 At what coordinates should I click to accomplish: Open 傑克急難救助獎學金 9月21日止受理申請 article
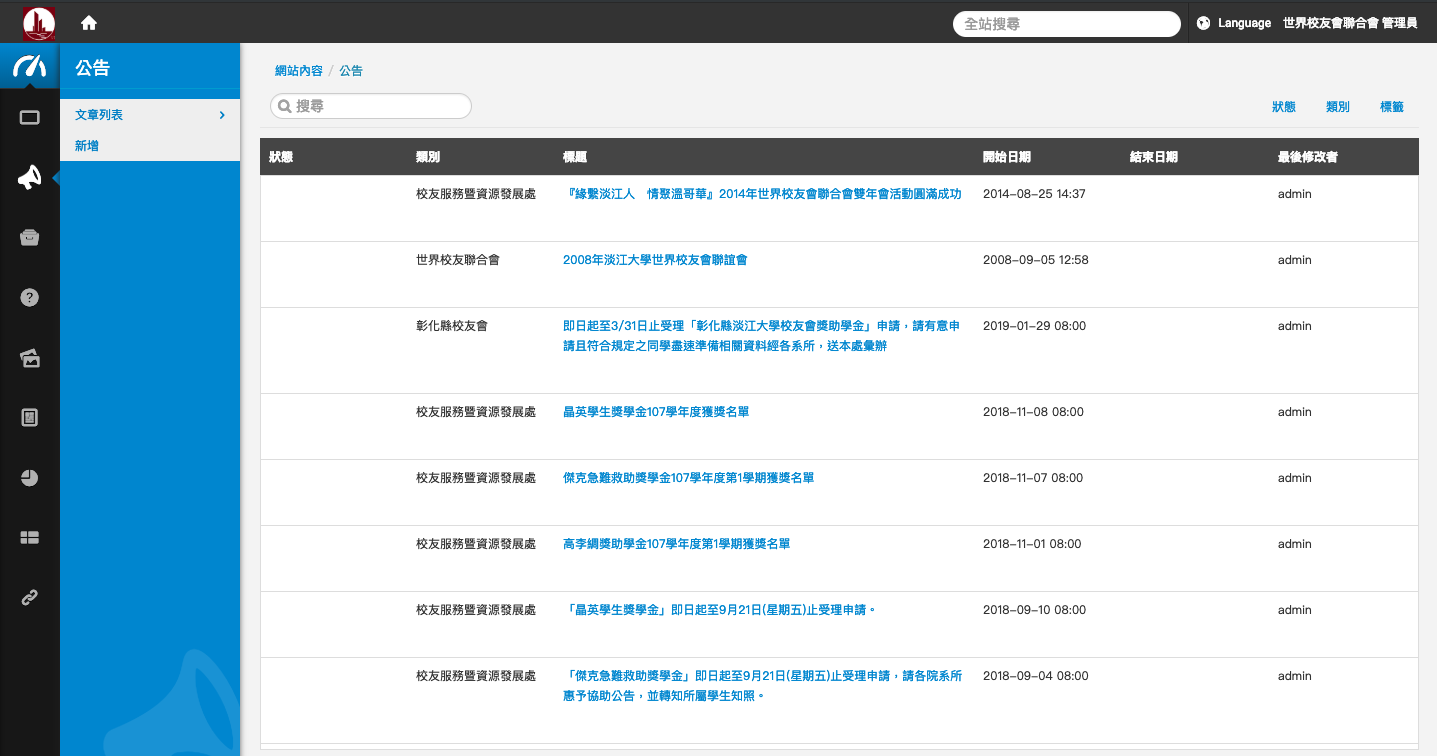[762, 686]
